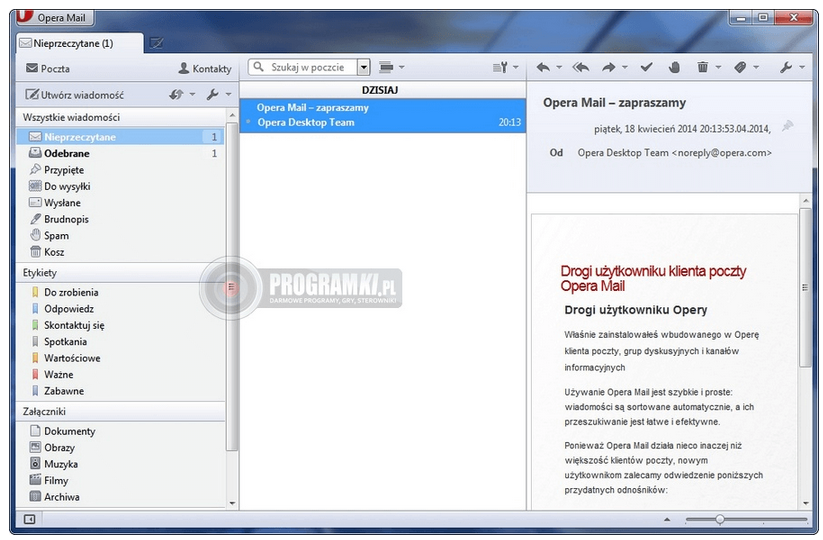This screenshot has width=823, height=540.
Task: Click the wrench icon in message toolbar
Action: pos(786,67)
